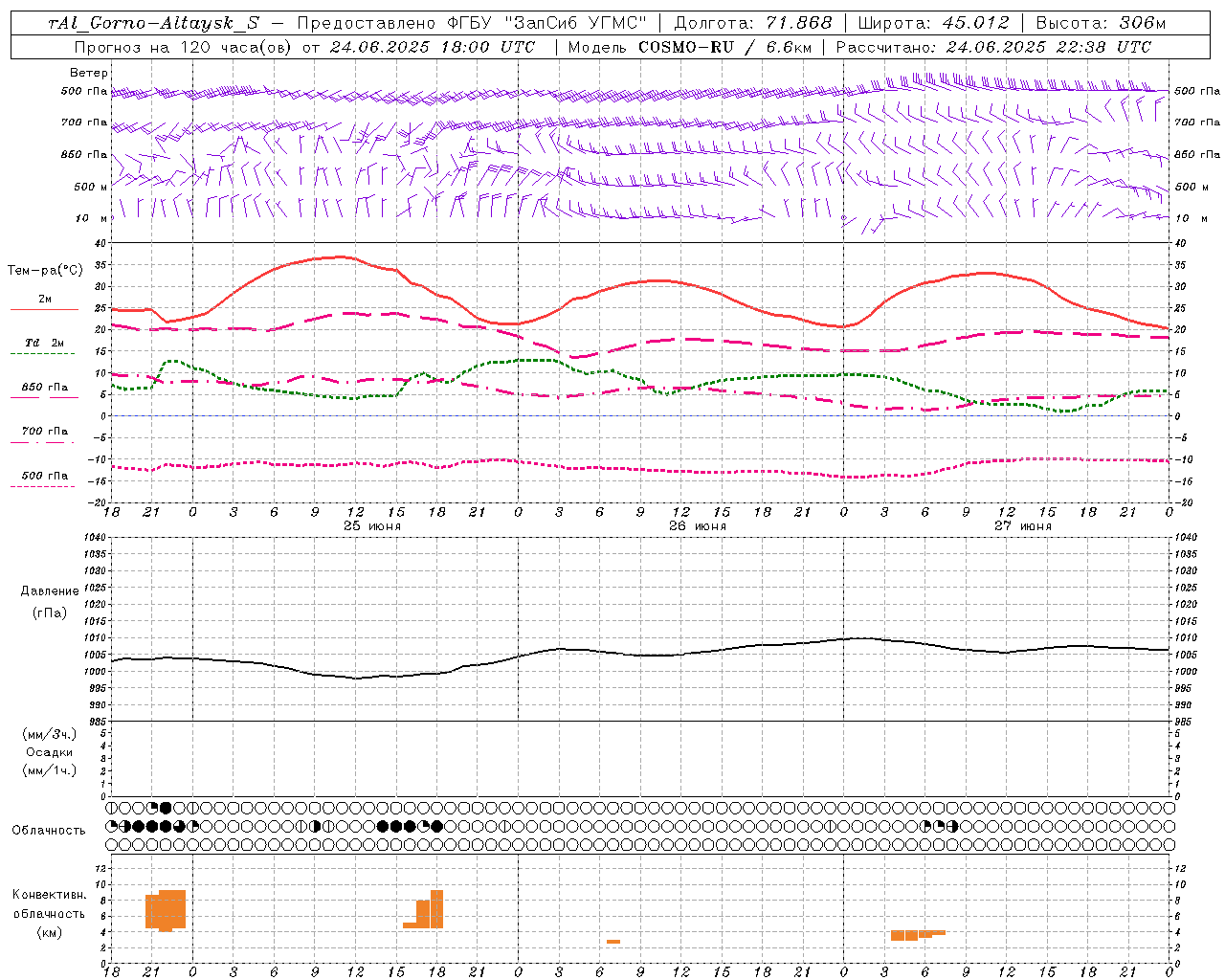Screen dimensions: 1225x980
Task: Click the Рассчитано: 24.06.2025 22:38 UTC timestamp
Action: click(993, 47)
